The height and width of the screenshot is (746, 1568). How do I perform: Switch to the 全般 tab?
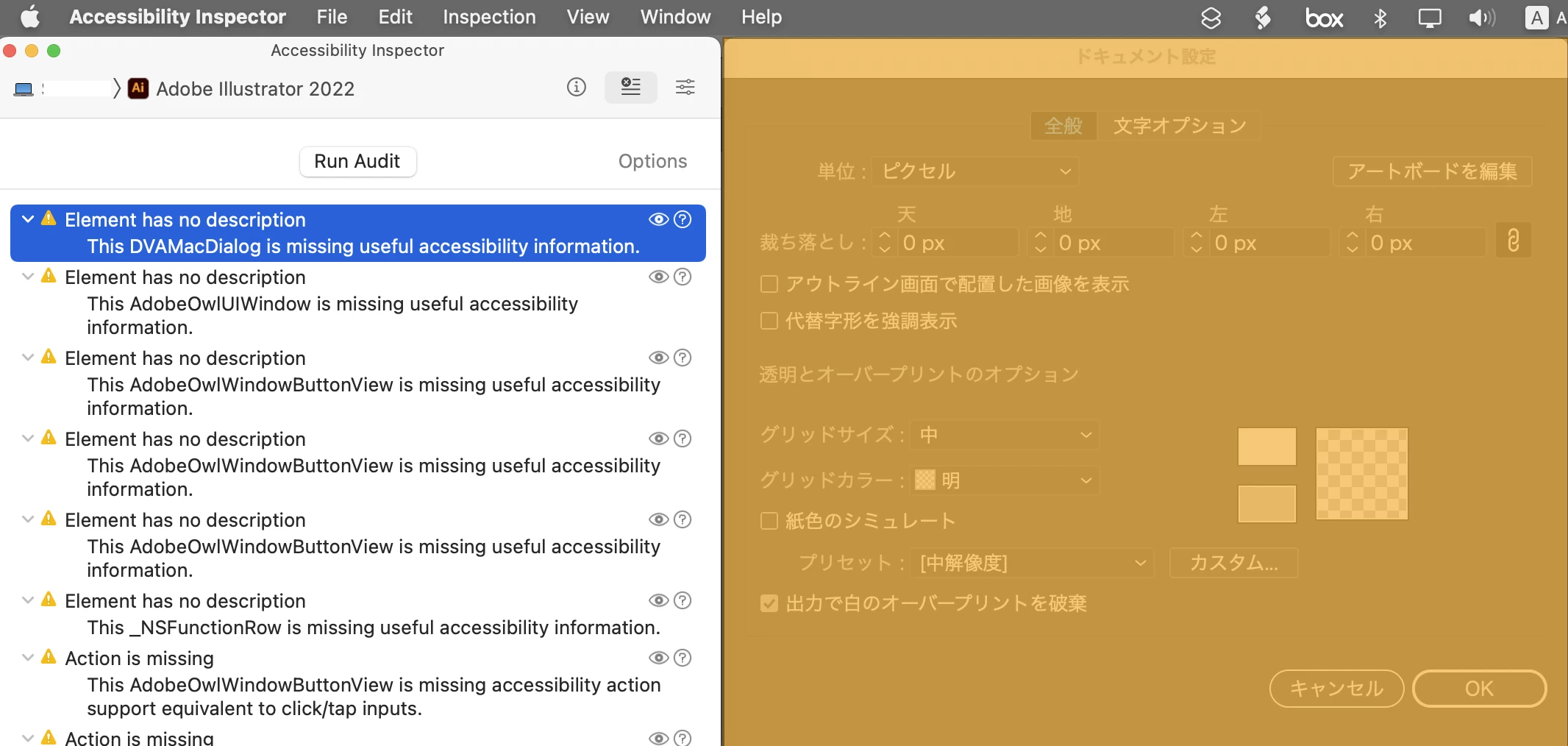coord(1063,126)
